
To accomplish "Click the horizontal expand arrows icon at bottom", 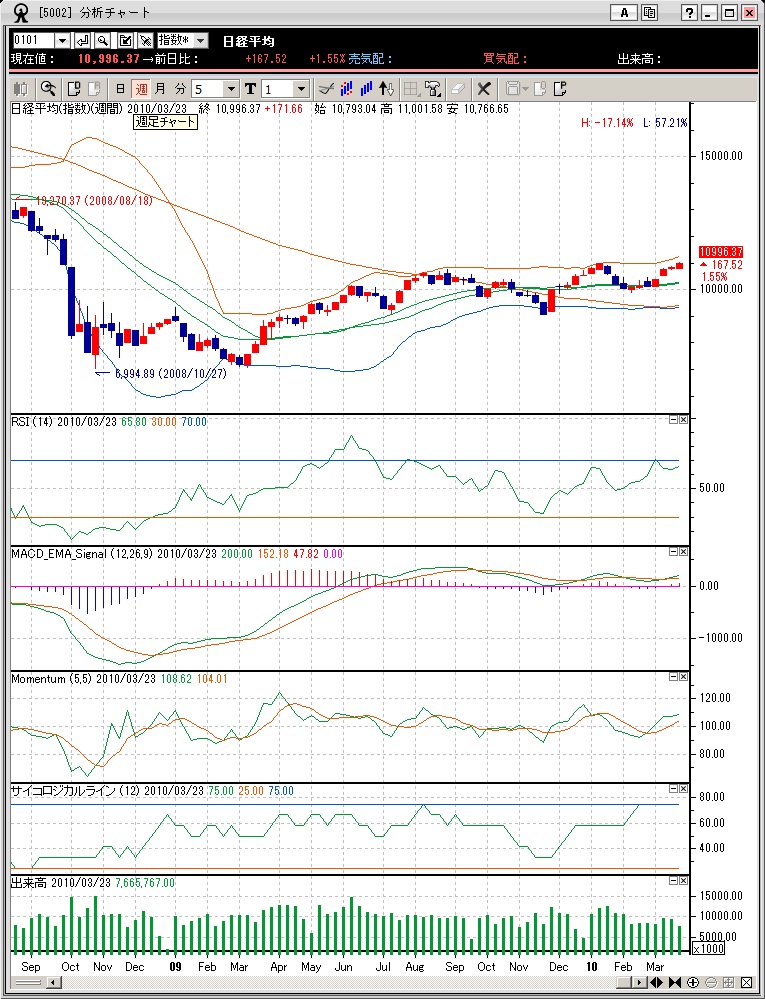I will (658, 983).
